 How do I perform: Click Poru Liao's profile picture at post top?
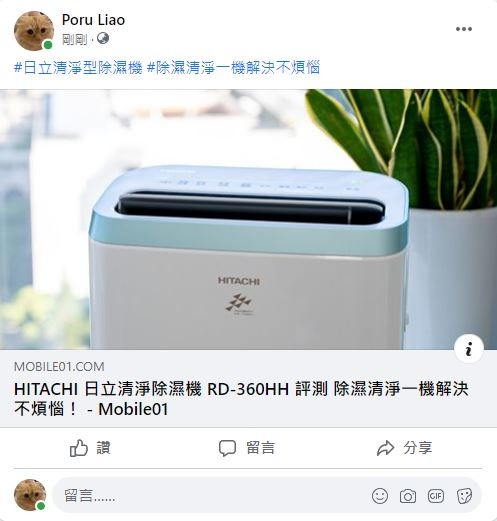tap(34, 31)
